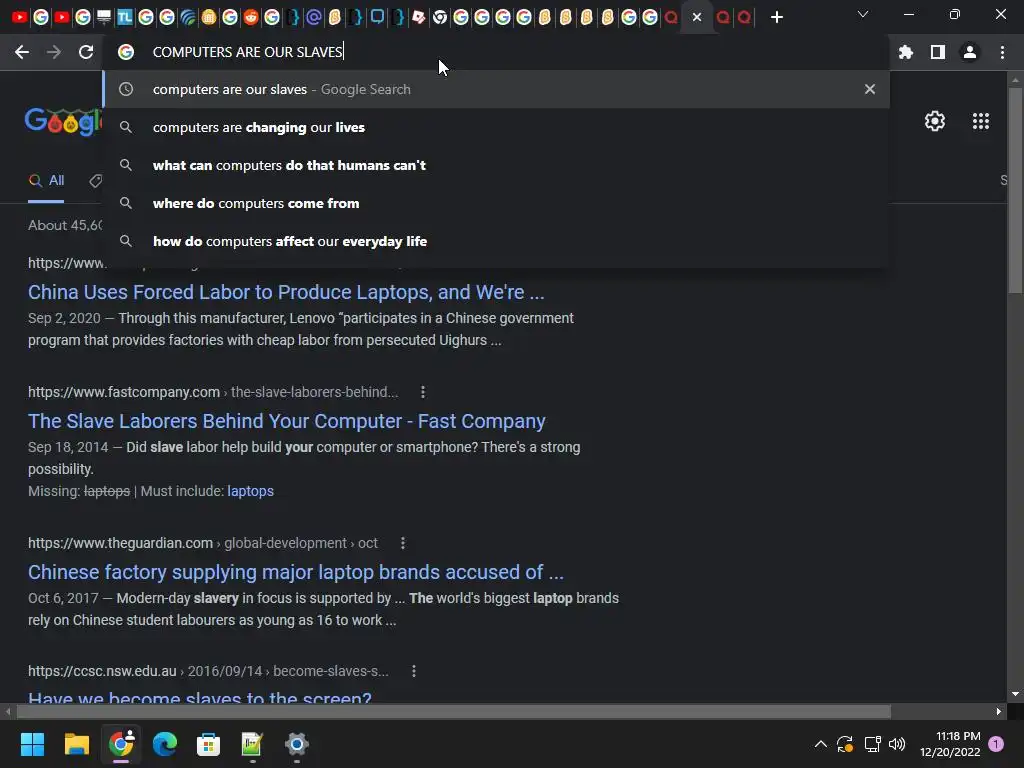The width and height of the screenshot is (1024, 768).
Task: Click the horizontal scrollbar right arrow
Action: click(999, 711)
